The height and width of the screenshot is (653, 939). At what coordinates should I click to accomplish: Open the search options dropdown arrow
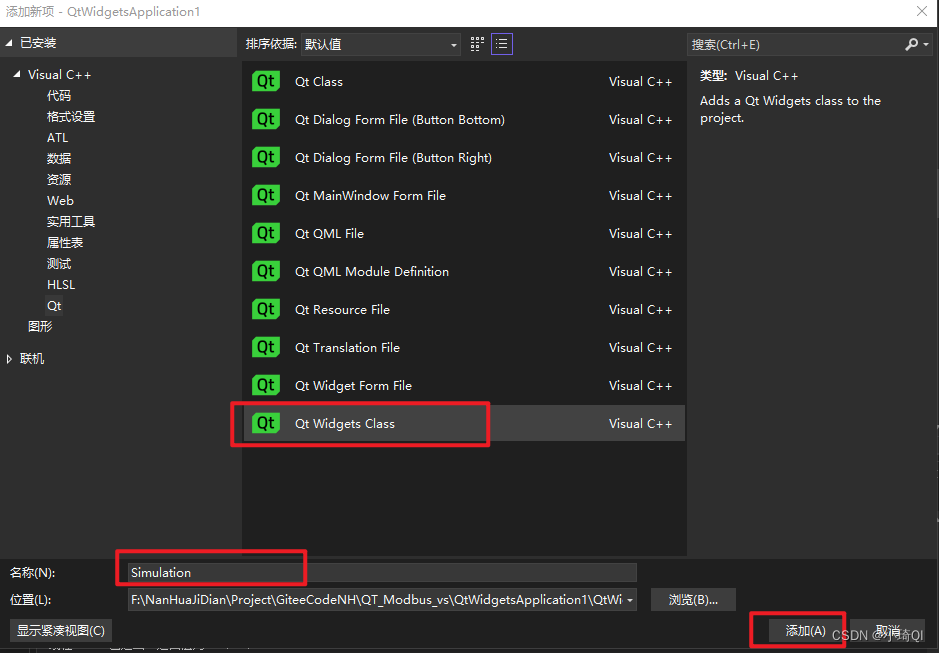[x=926, y=44]
